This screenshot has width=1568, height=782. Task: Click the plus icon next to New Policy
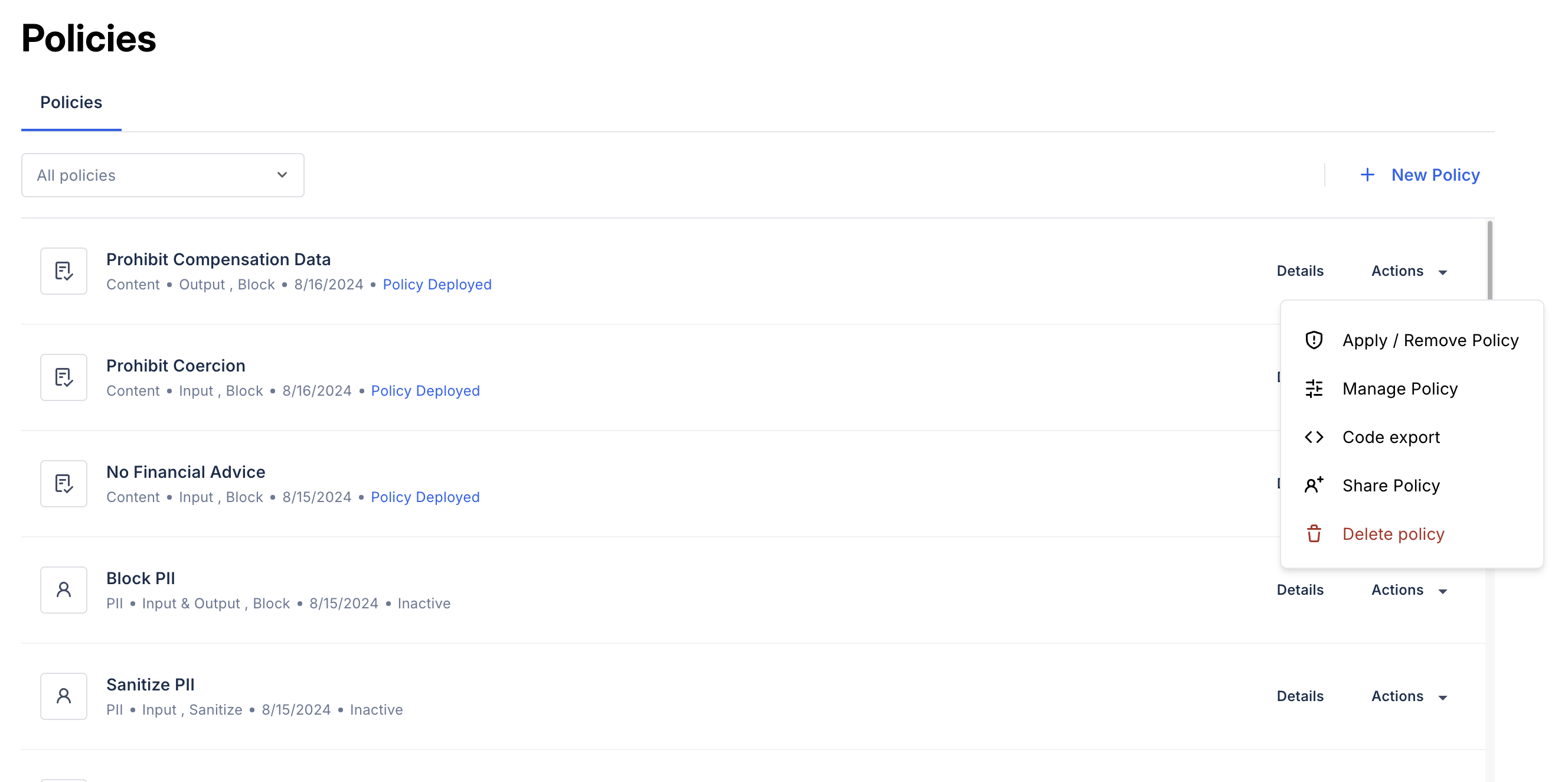pyautogui.click(x=1367, y=175)
